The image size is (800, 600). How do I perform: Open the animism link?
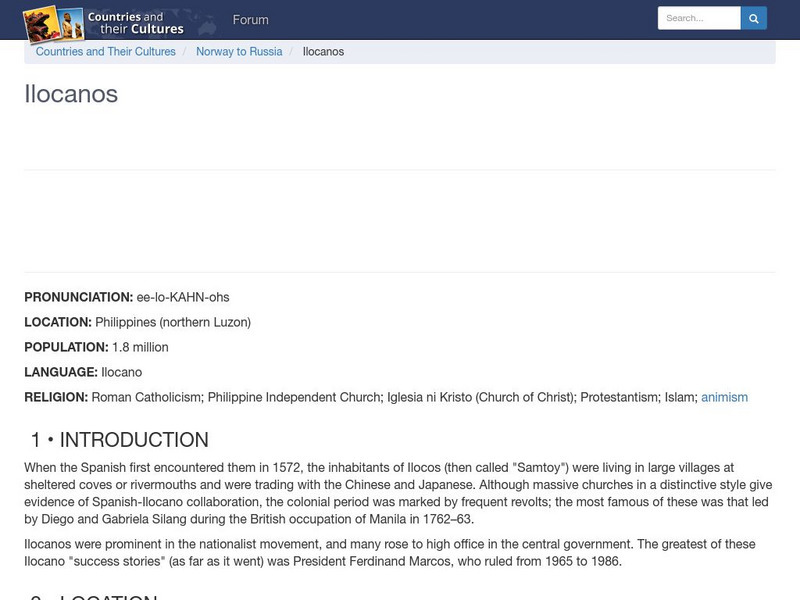[727, 396]
